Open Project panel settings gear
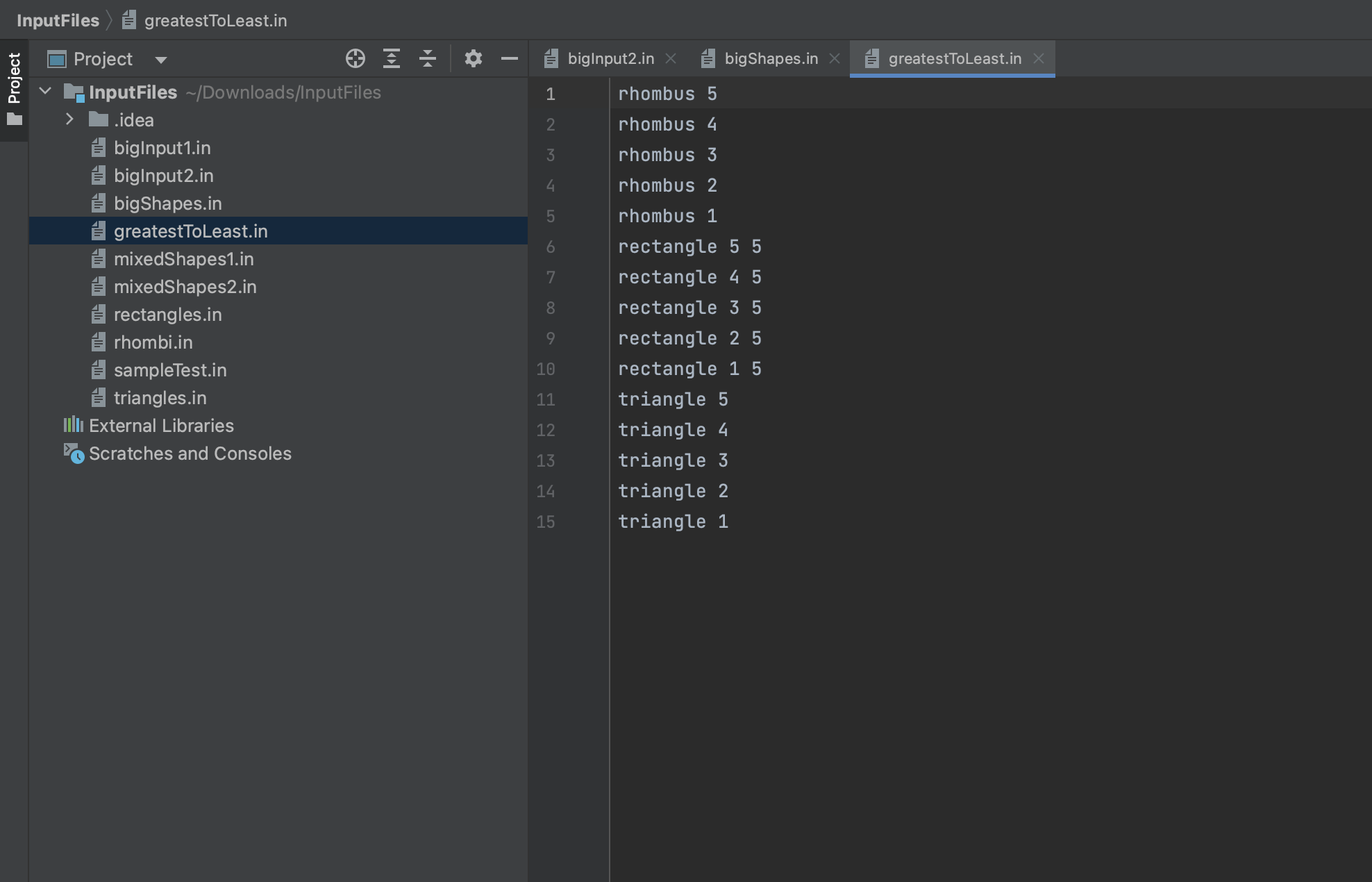The height and width of the screenshot is (882, 1372). [x=473, y=59]
